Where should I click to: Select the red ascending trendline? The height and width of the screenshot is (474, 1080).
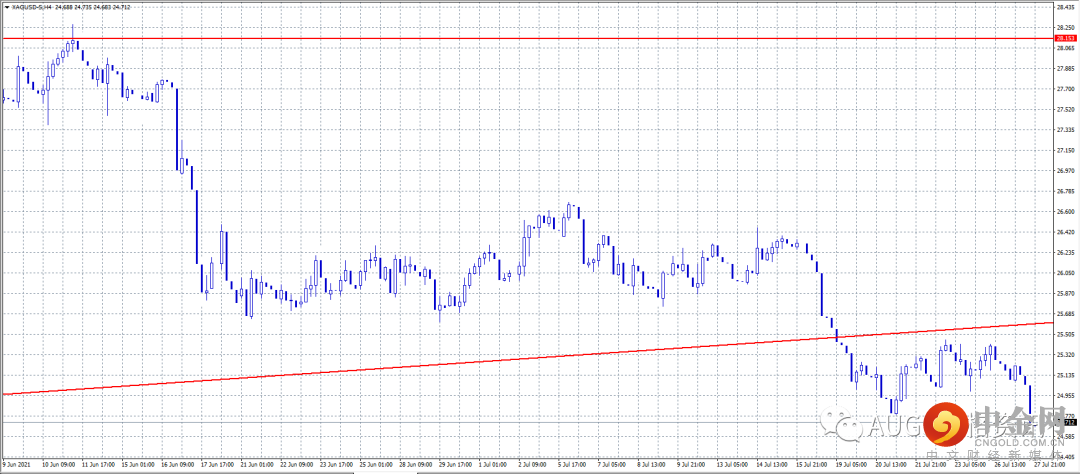527,358
